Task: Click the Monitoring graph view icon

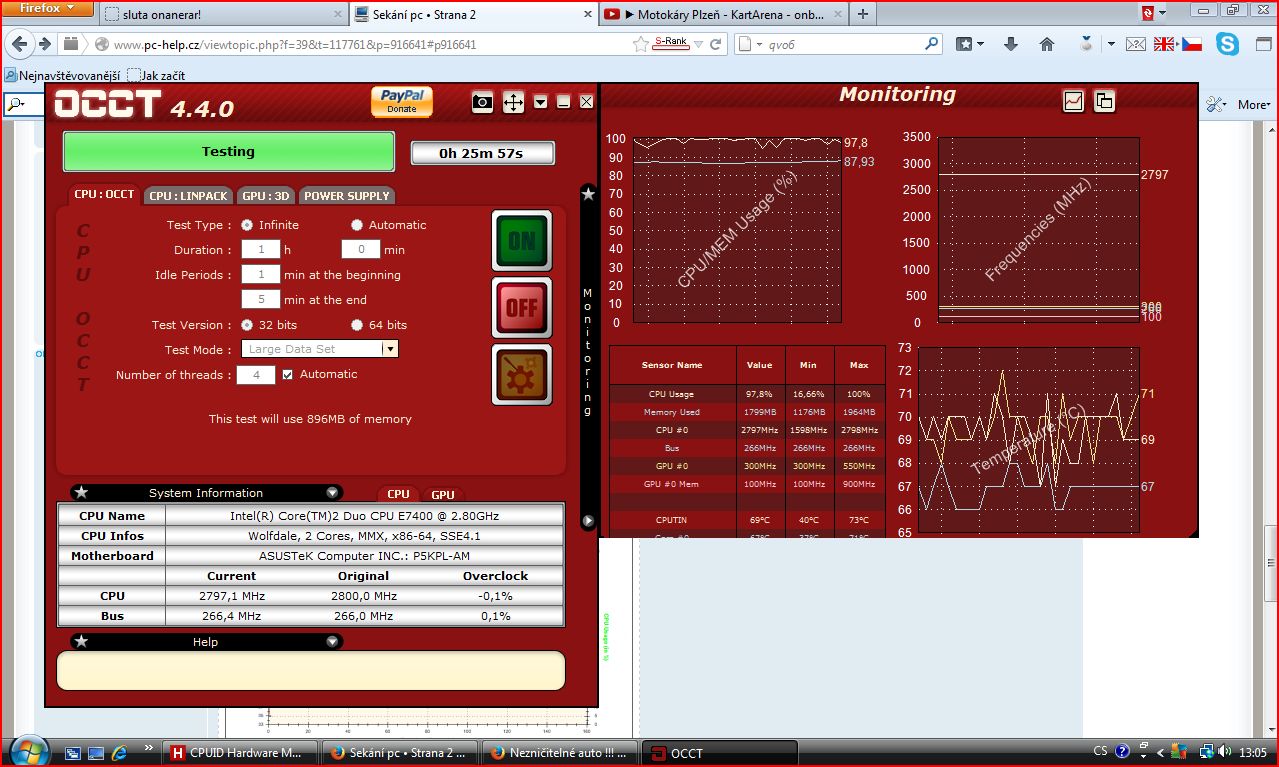Action: 1073,101
